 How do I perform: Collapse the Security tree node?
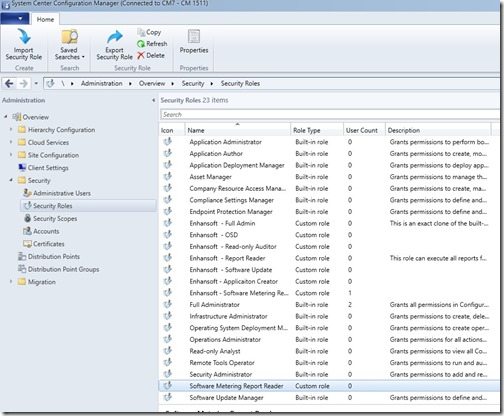click(11, 180)
